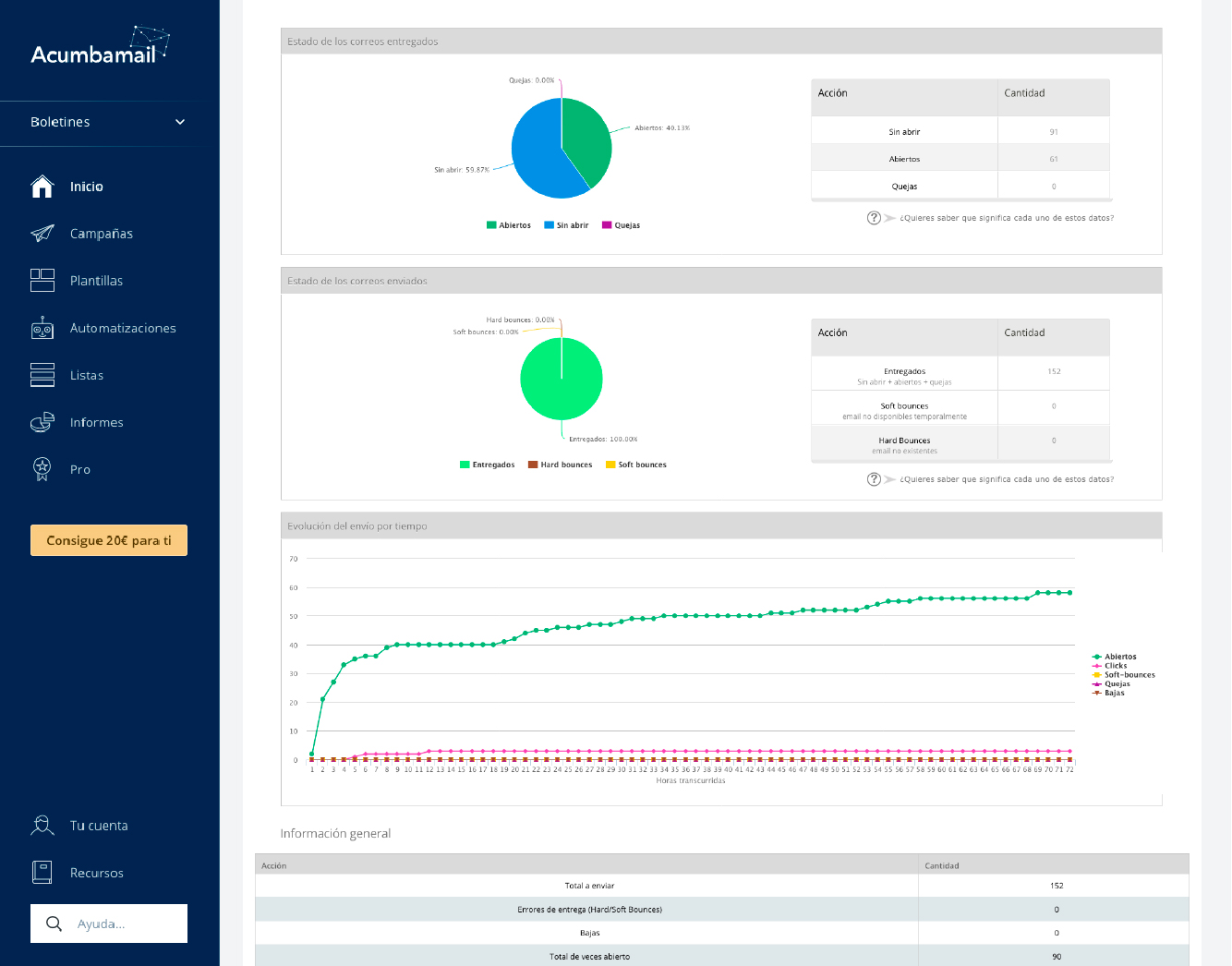
Task: Toggle Entregados legend in sent pie chart
Action: point(488,465)
